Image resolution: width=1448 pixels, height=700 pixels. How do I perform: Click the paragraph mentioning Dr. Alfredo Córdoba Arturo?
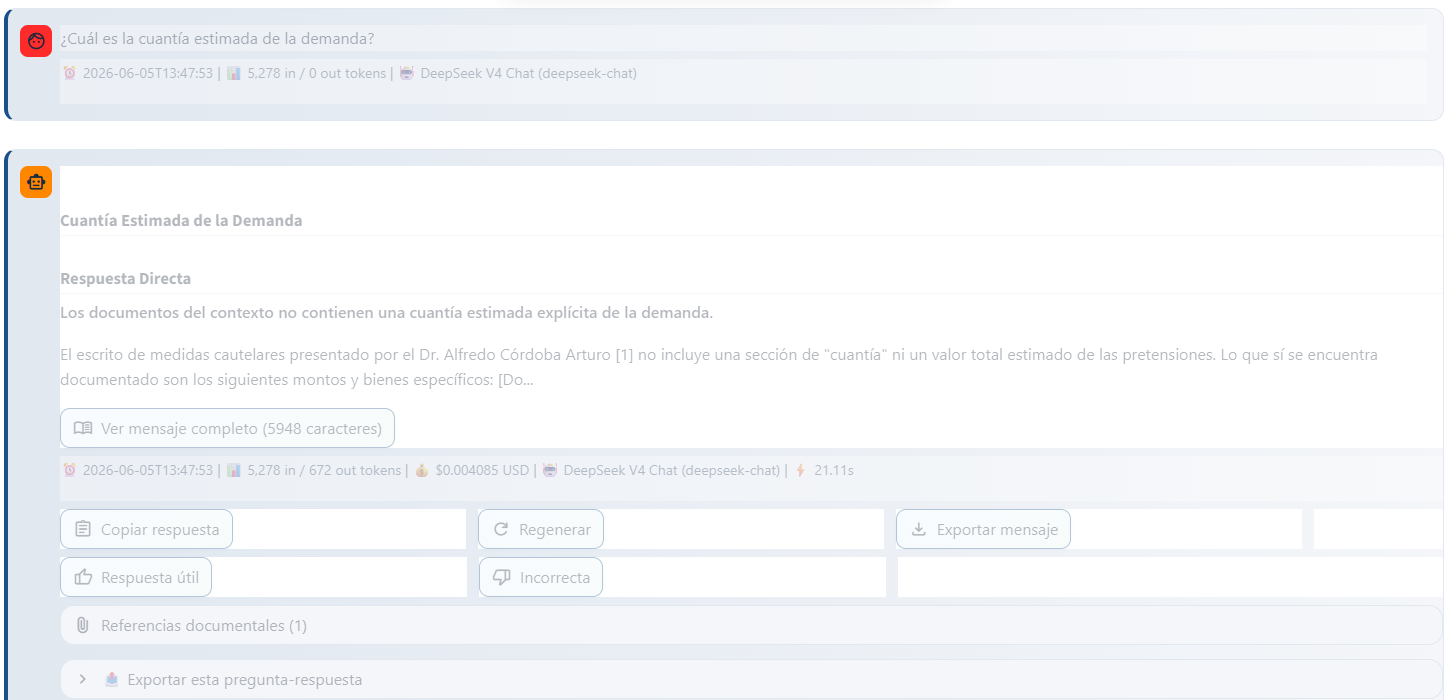coord(719,367)
